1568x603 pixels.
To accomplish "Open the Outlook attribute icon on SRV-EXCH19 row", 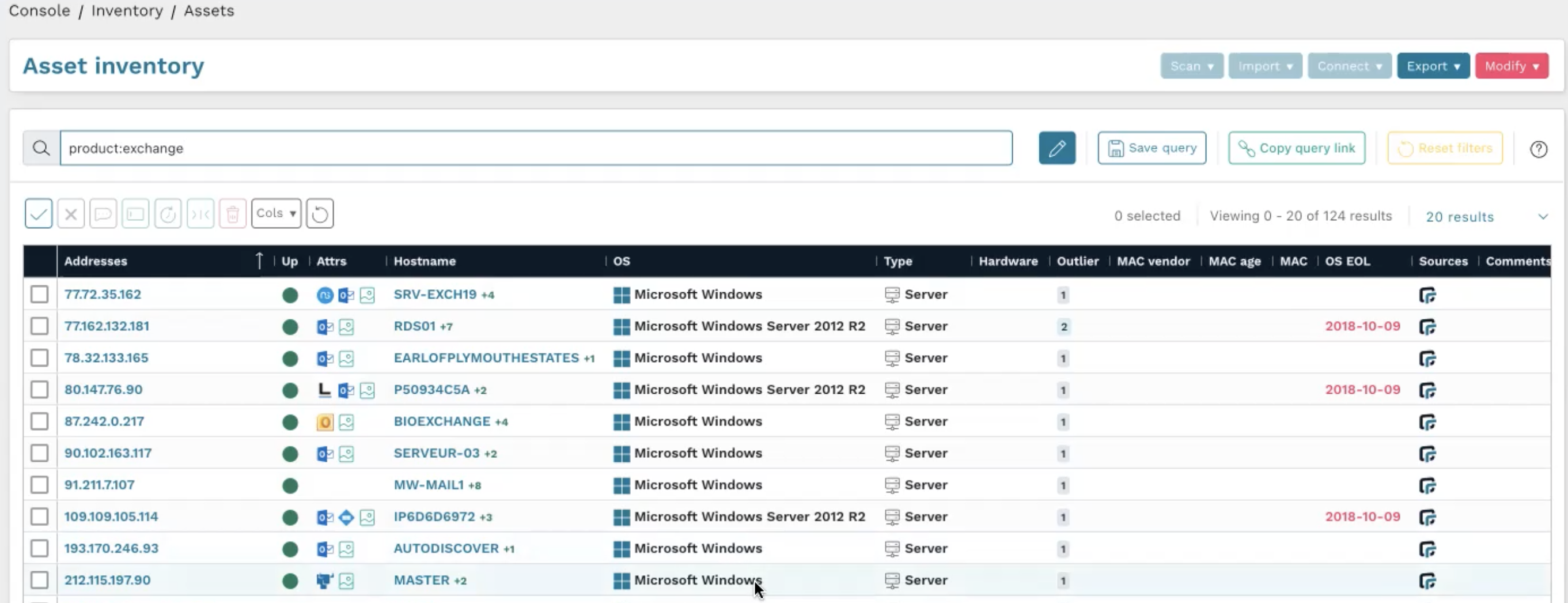I will click(345, 295).
